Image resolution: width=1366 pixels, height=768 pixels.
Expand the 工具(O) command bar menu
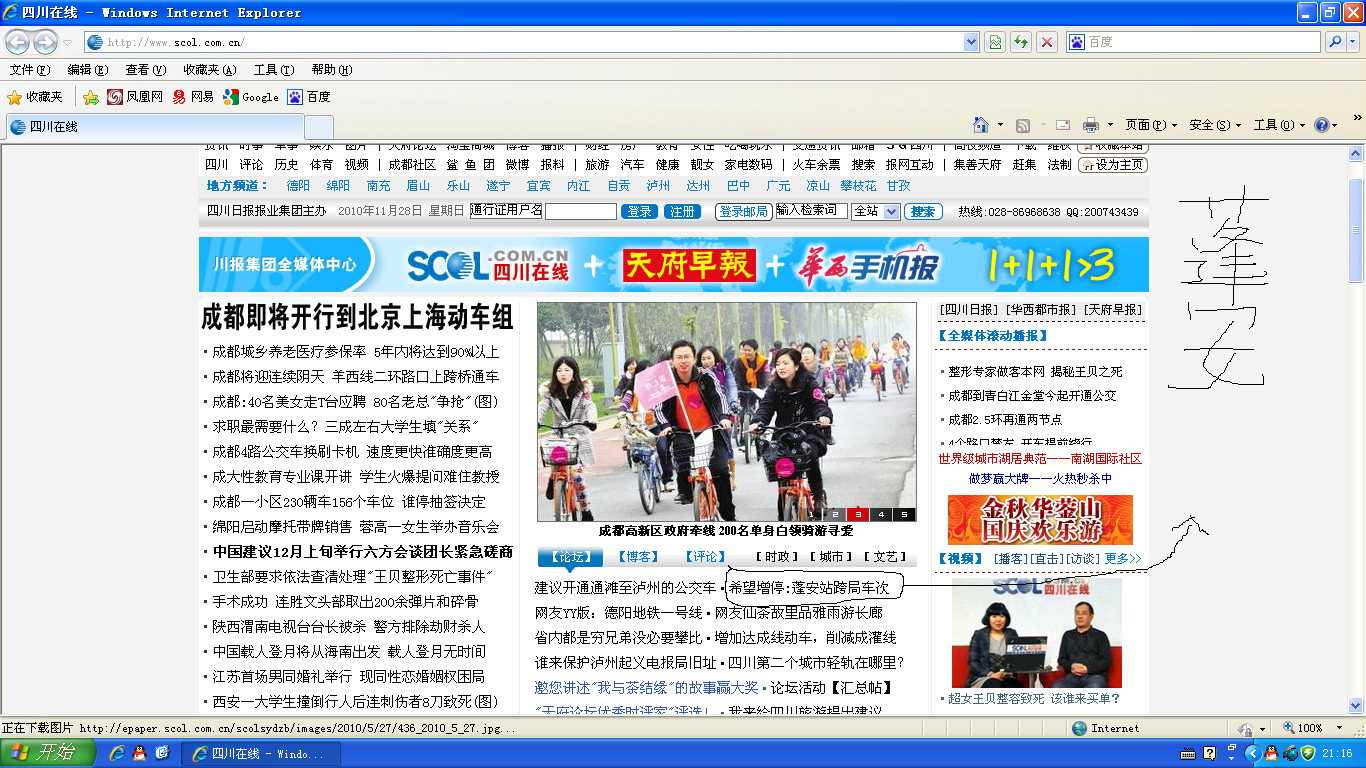click(1279, 125)
